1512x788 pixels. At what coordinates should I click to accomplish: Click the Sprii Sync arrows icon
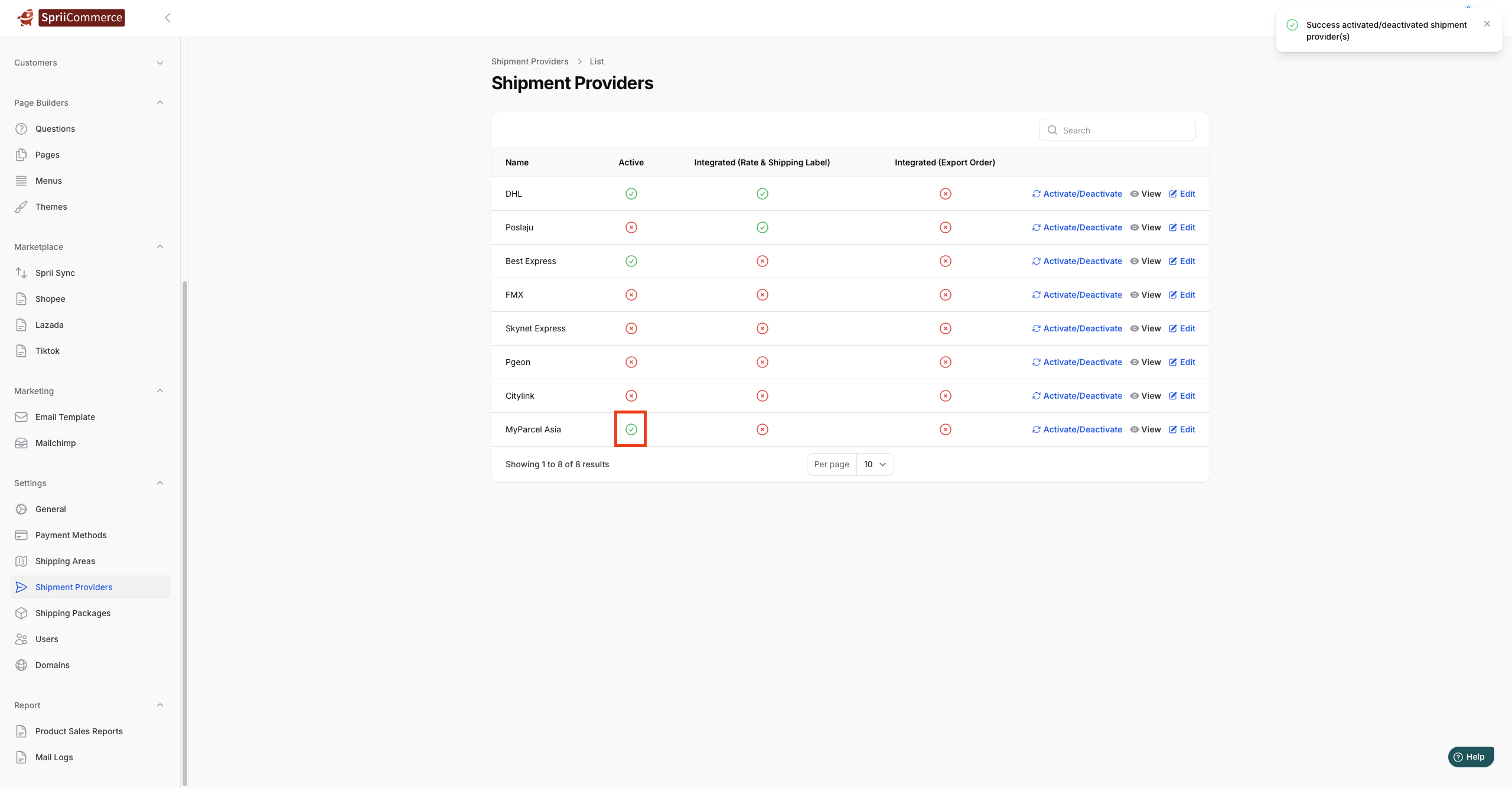click(x=21, y=273)
